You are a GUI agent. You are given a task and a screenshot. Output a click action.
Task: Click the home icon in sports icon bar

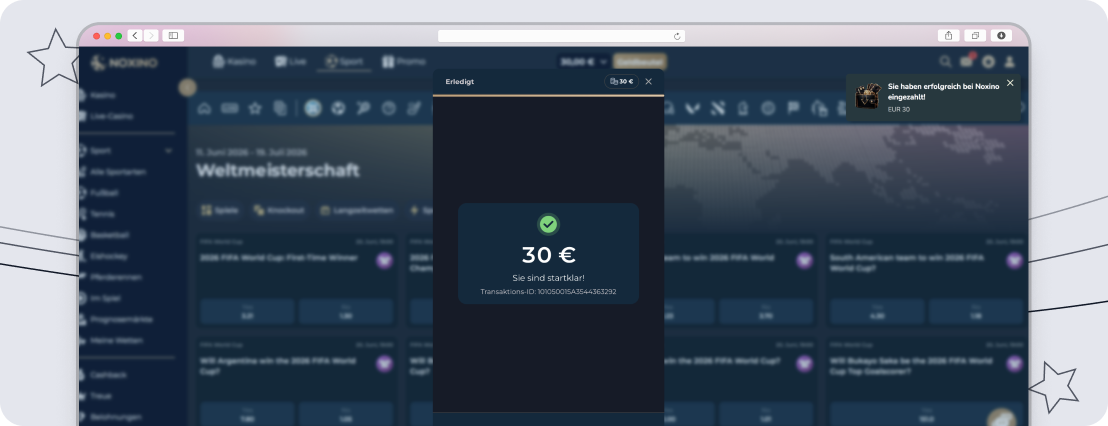tap(204, 108)
